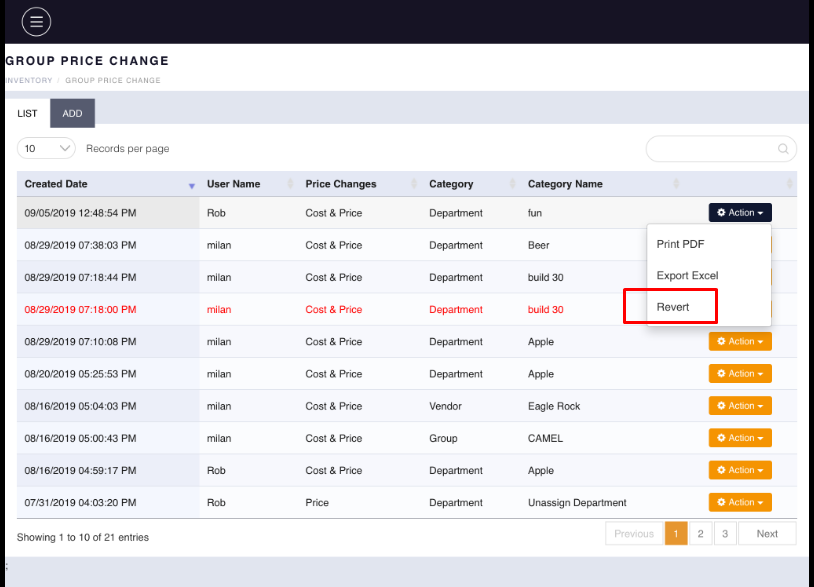
Task: Click into the search input field
Action: coord(712,149)
